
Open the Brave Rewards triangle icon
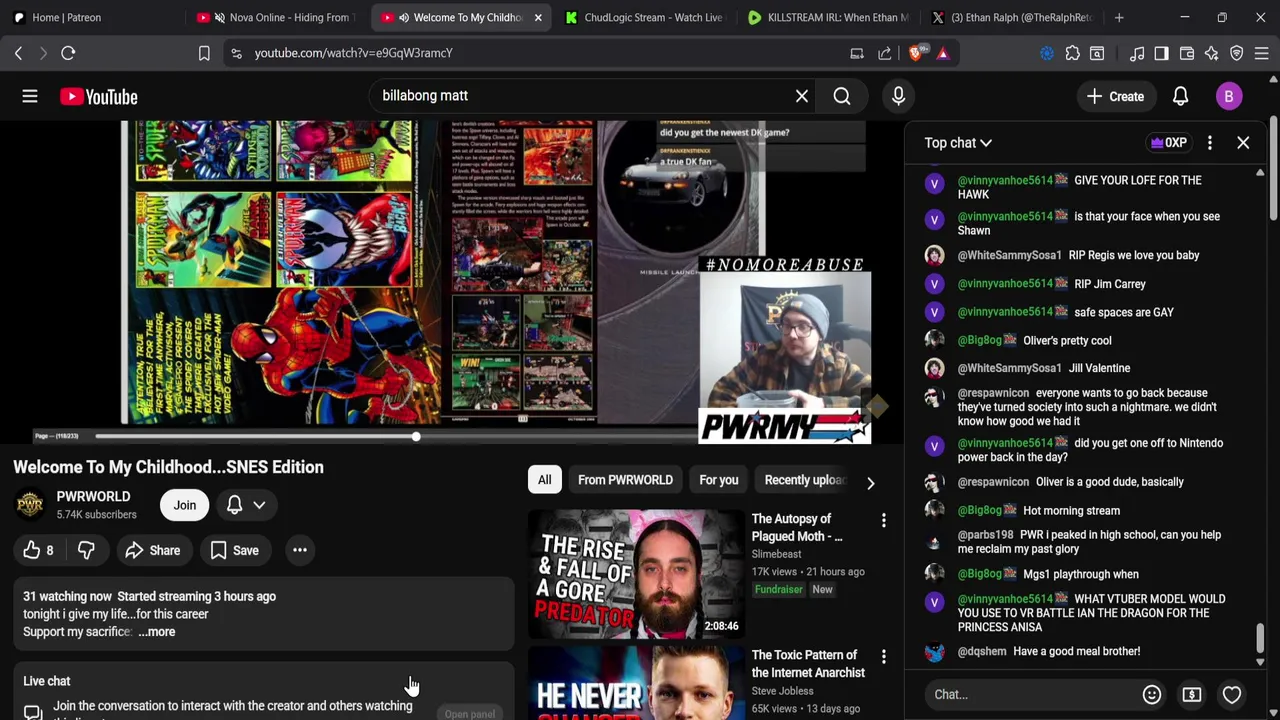[x=942, y=53]
